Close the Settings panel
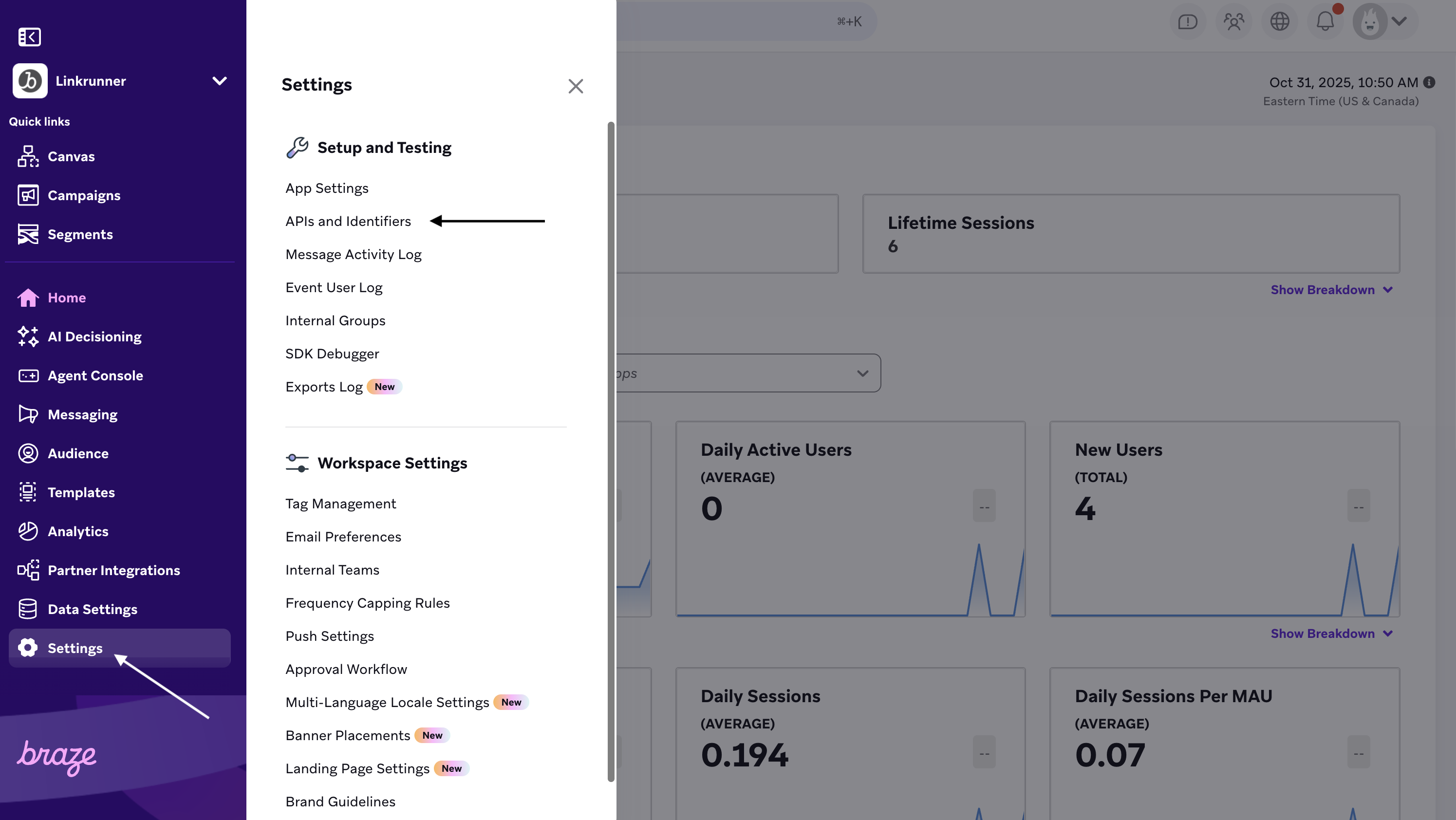This screenshot has height=820, width=1456. point(576,86)
